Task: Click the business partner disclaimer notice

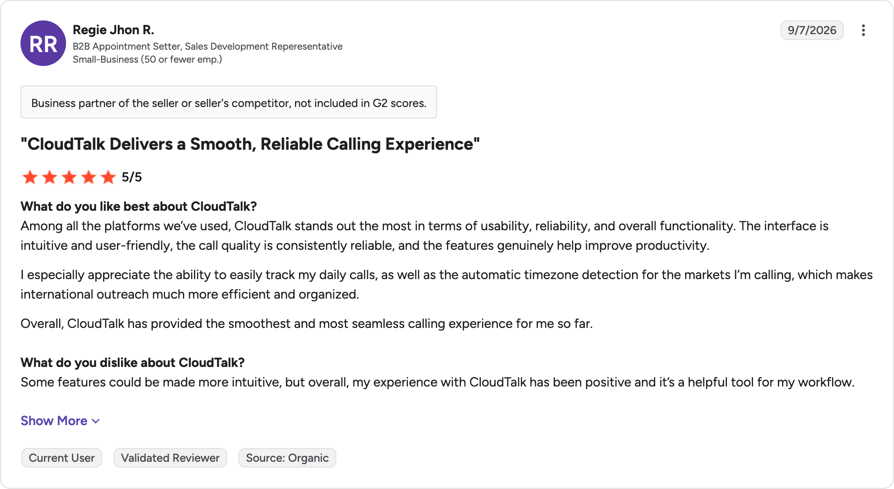Action: tap(229, 103)
